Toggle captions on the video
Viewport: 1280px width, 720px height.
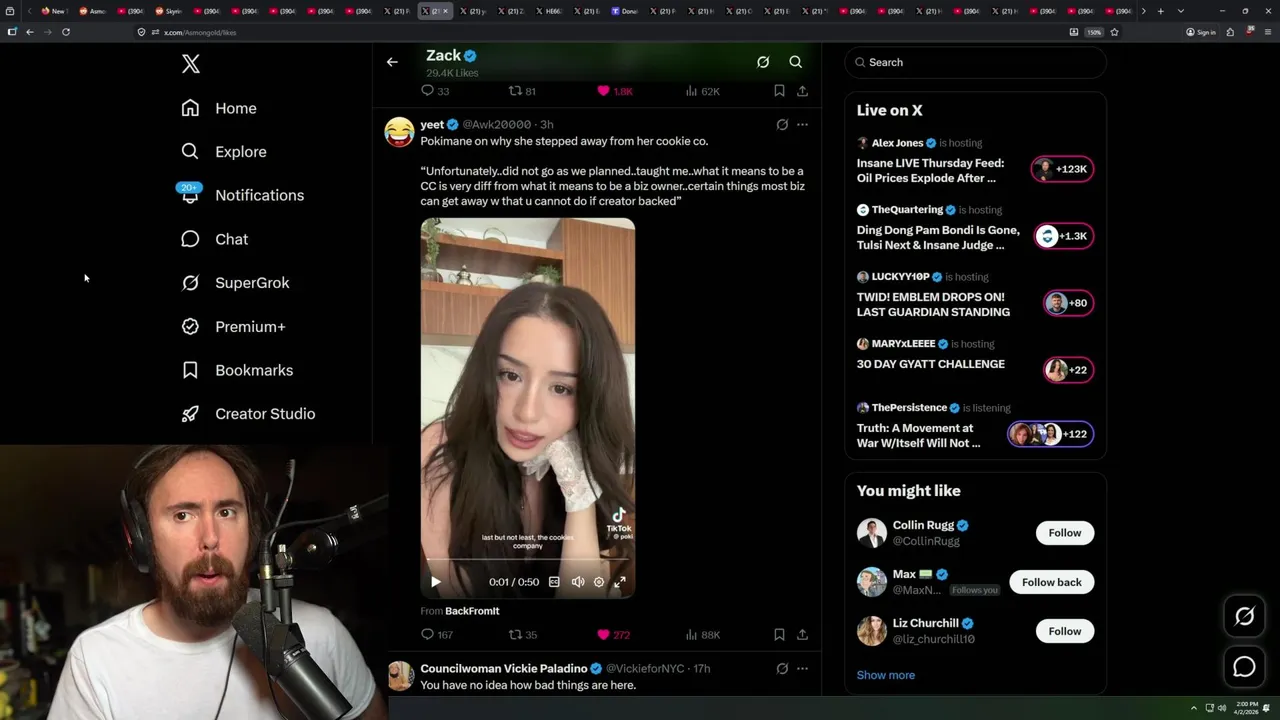point(554,582)
